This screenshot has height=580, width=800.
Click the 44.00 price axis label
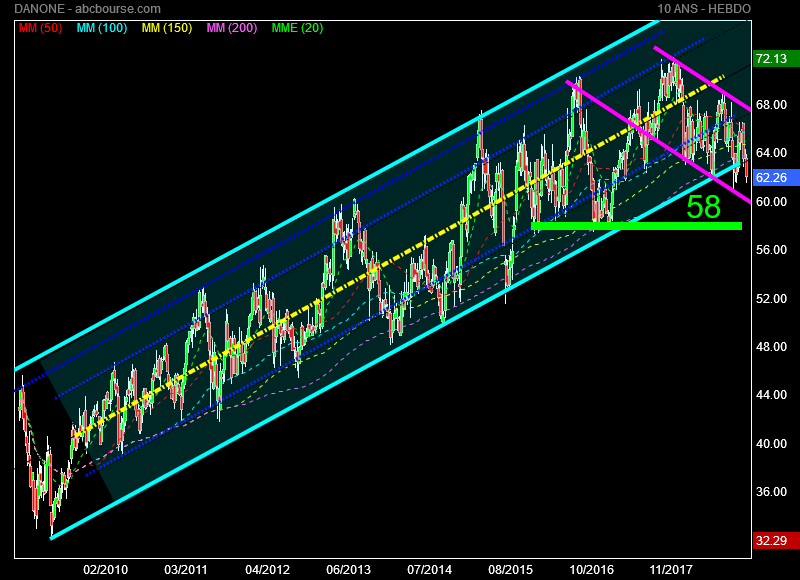(771, 394)
